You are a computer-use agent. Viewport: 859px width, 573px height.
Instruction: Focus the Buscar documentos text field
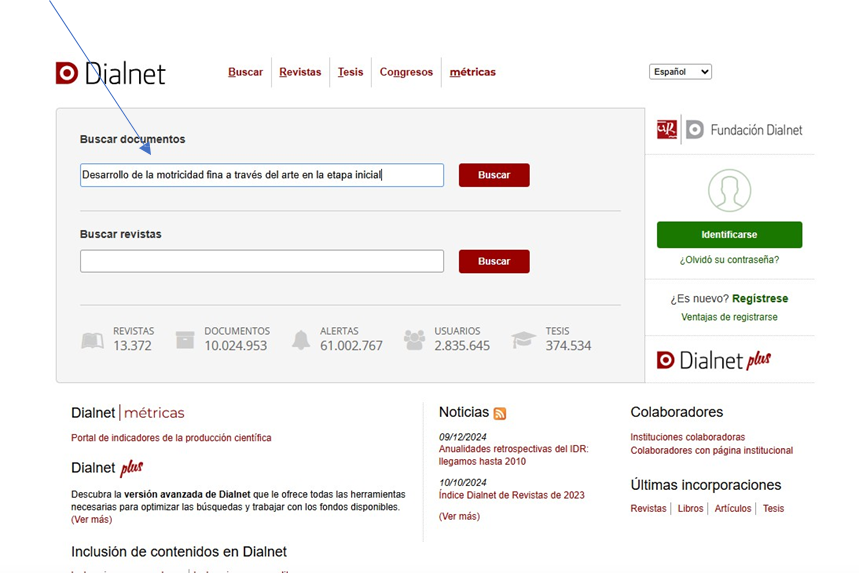[262, 175]
